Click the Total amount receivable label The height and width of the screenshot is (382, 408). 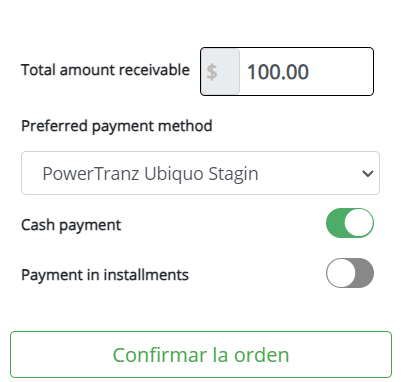pos(105,70)
